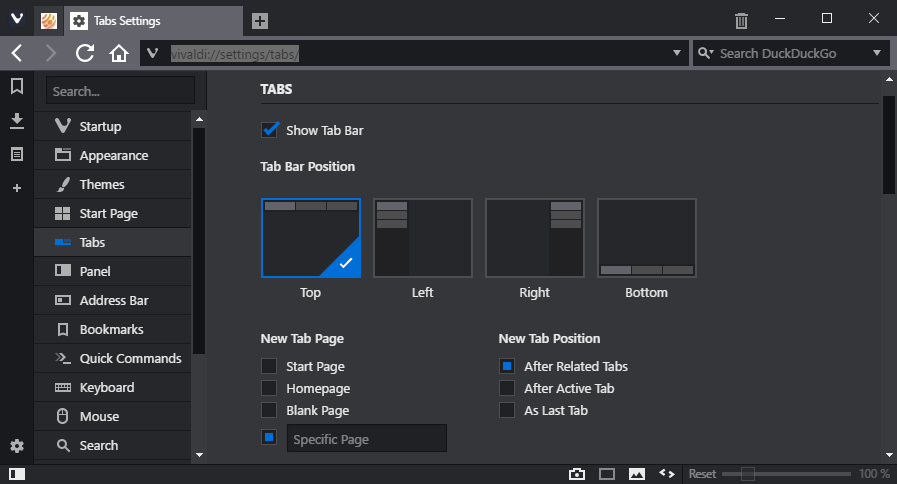Viewport: 897px width, 484px height.
Task: Toggle the panel visibility in status bar
Action: tap(16, 473)
